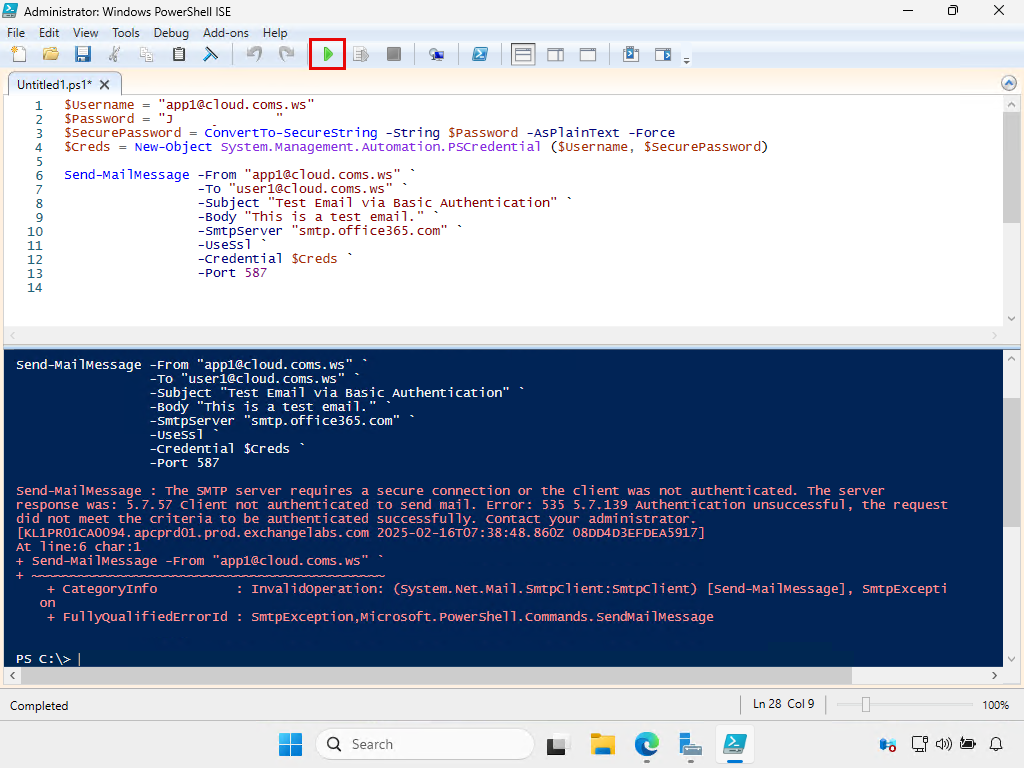
Task: Open the Edit menu
Action: (49, 33)
